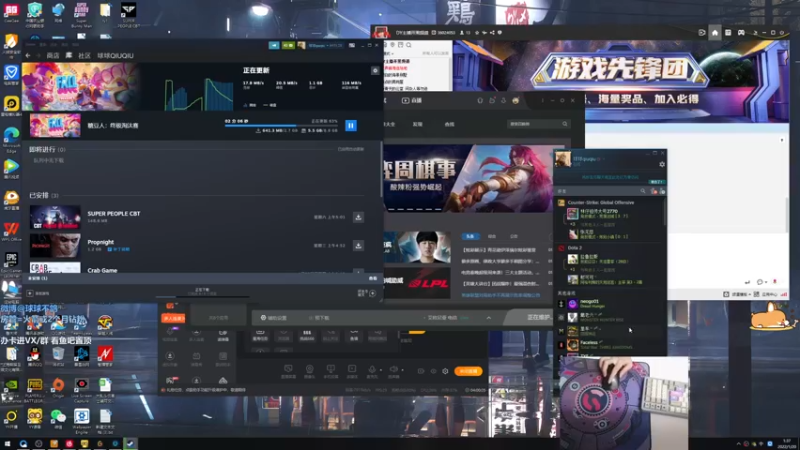Click the Windows Start button
The image size is (800, 450).
coord(8,444)
